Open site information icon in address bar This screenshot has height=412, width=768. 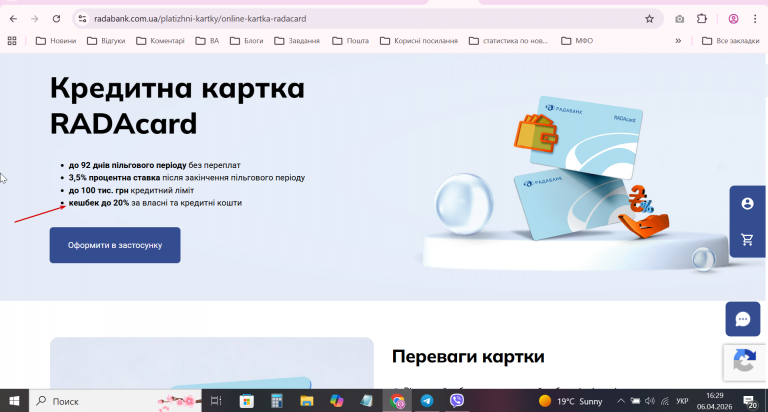click(x=82, y=19)
